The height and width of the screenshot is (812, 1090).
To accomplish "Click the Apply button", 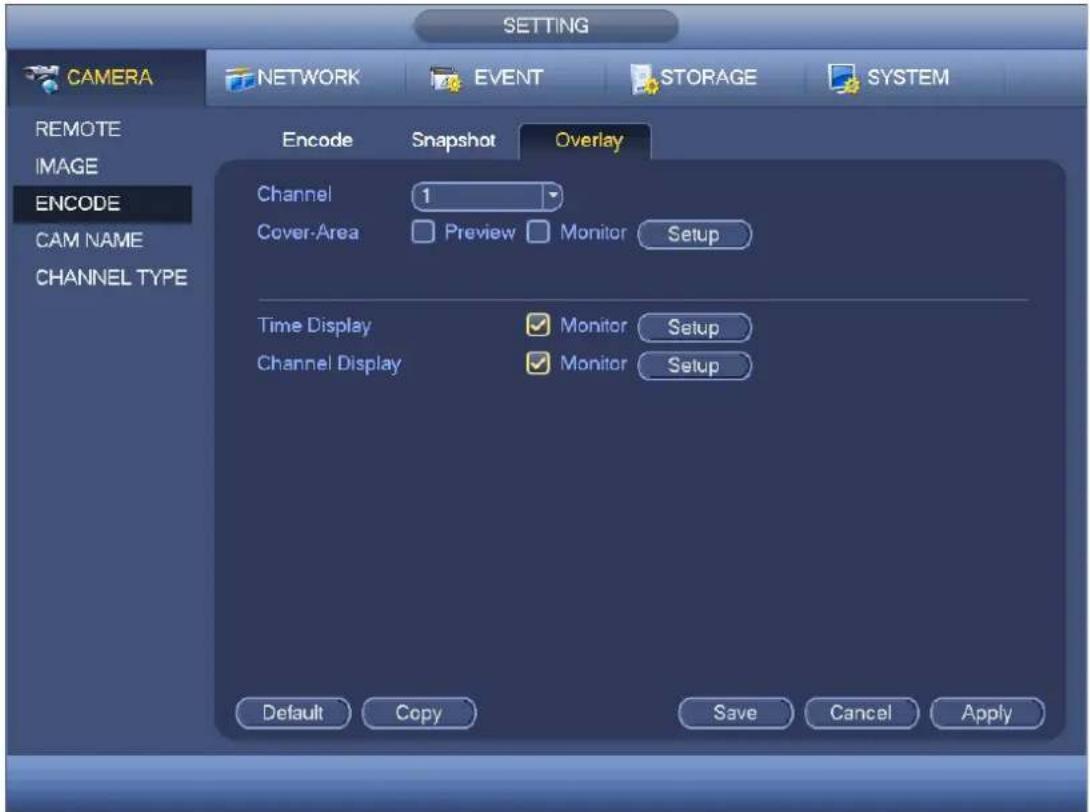I will [987, 713].
